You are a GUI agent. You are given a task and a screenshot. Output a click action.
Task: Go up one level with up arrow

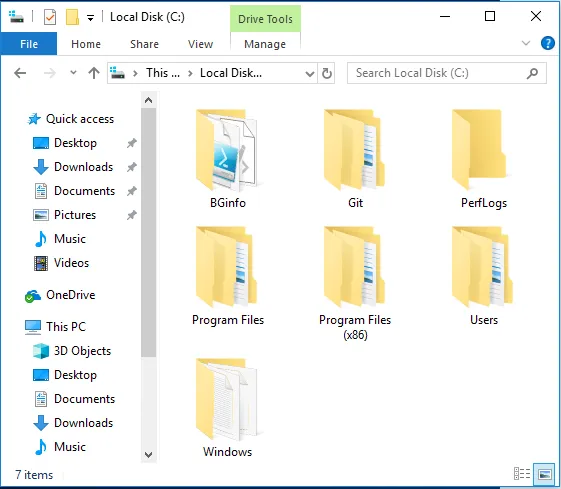pos(94,73)
